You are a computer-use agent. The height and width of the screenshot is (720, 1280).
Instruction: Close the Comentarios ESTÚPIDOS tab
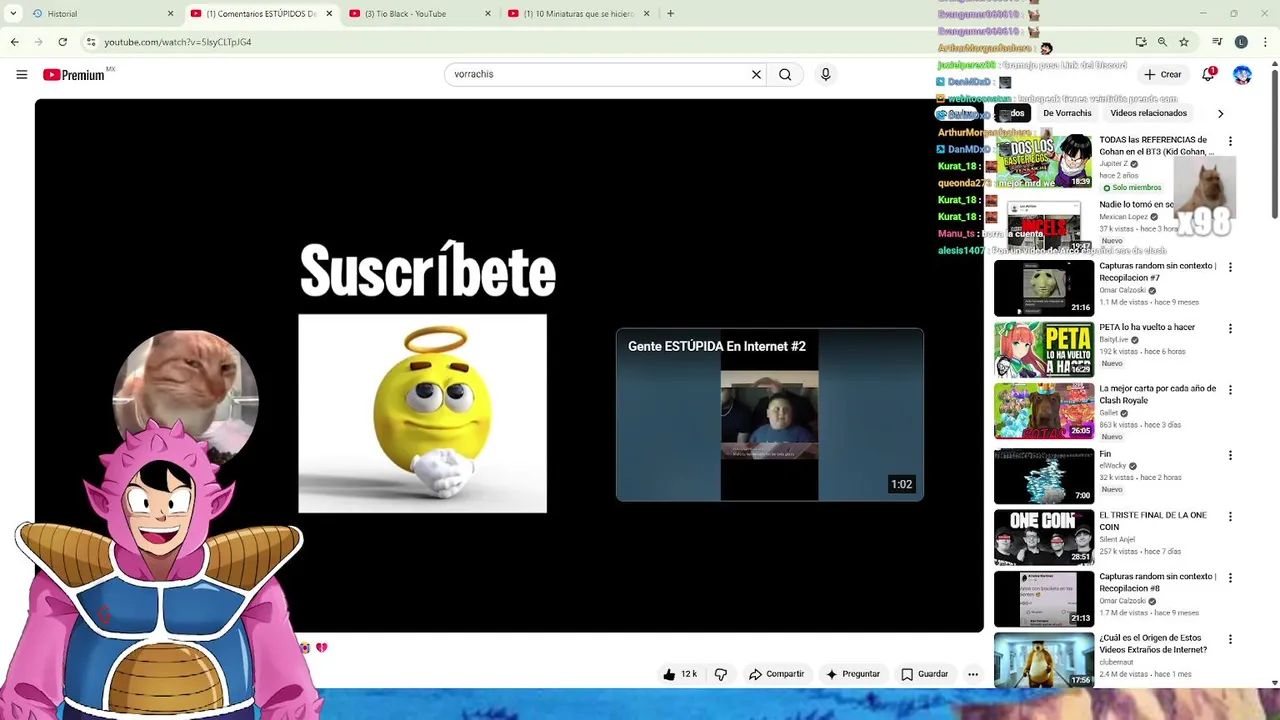(329, 13)
